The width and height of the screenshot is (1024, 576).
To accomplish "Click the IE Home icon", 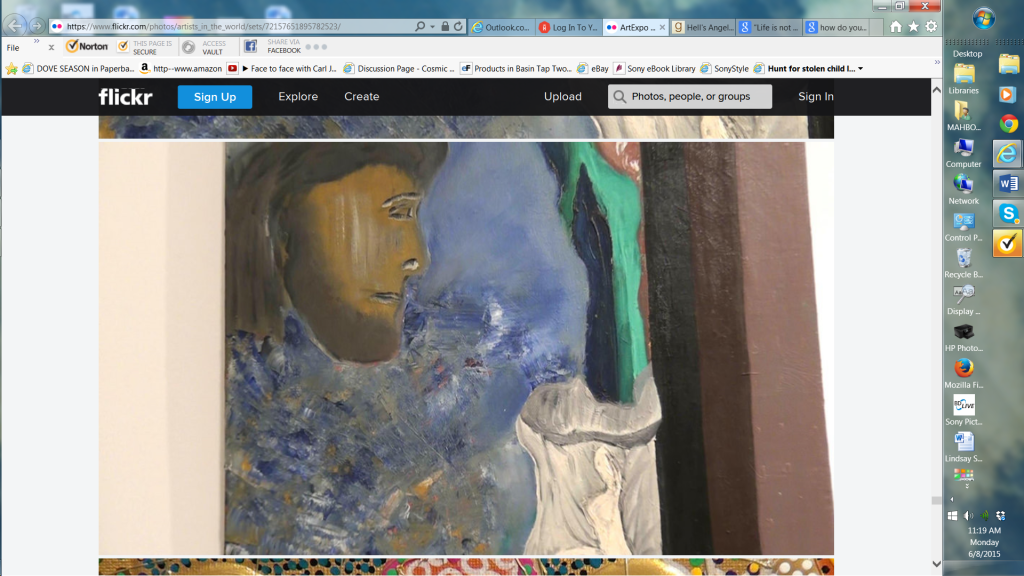I will (x=896, y=27).
